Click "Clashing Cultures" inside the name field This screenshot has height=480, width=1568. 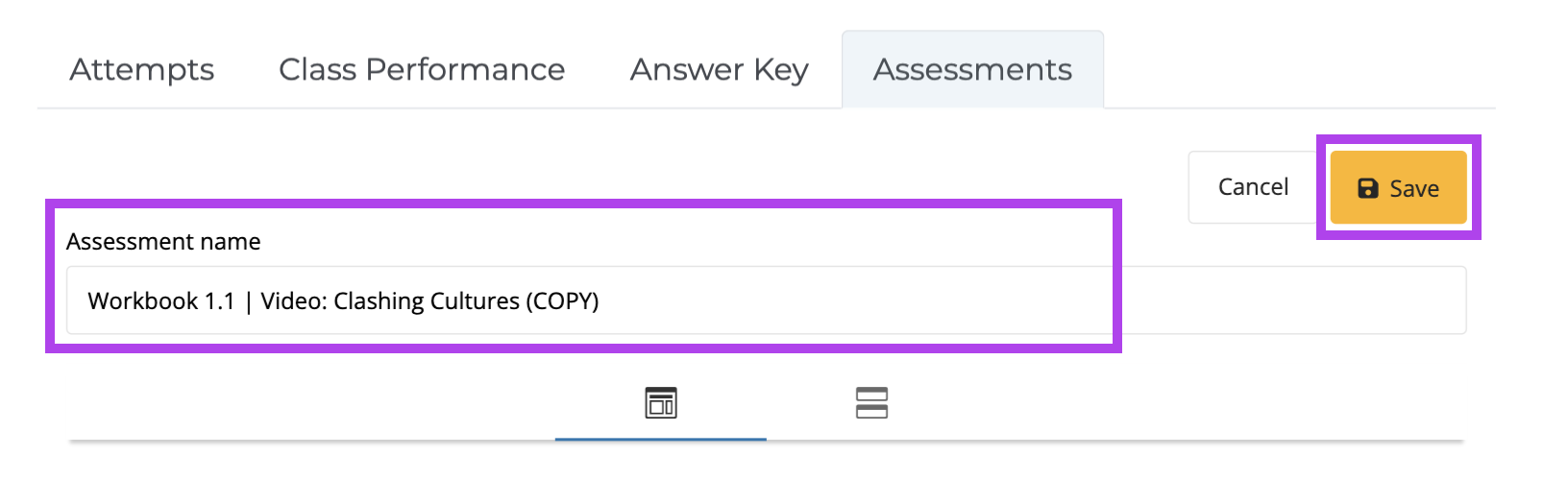pyautogui.click(x=427, y=301)
